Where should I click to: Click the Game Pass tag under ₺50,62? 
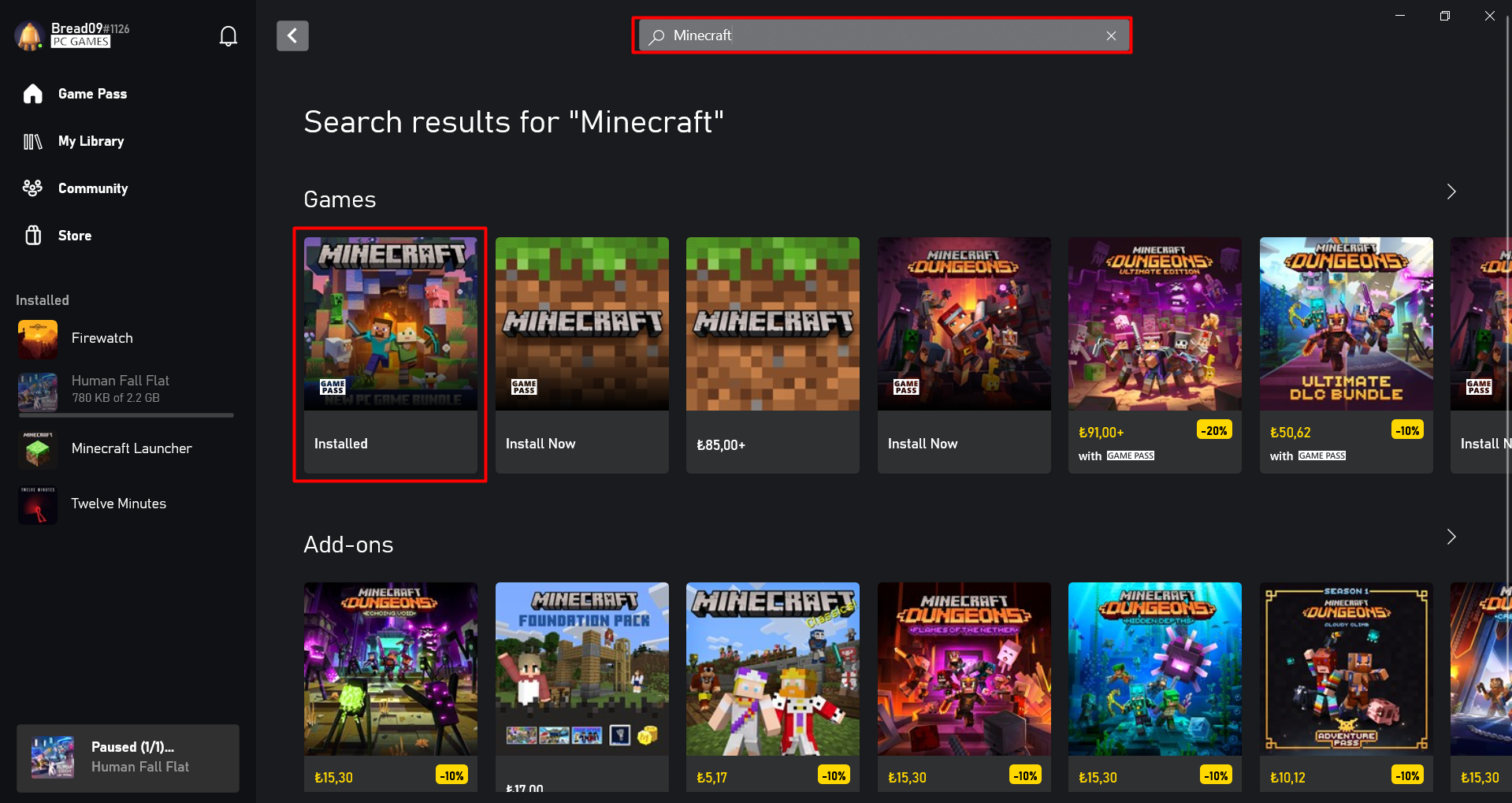[x=1322, y=455]
